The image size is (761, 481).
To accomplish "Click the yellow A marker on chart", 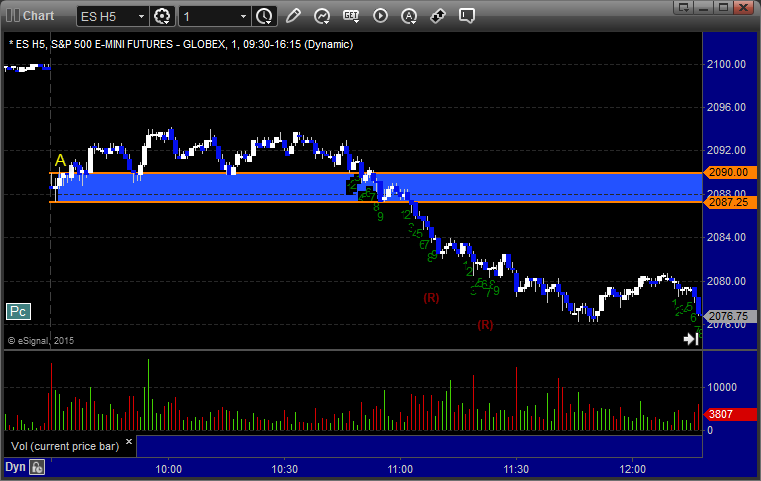I will tap(60, 160).
